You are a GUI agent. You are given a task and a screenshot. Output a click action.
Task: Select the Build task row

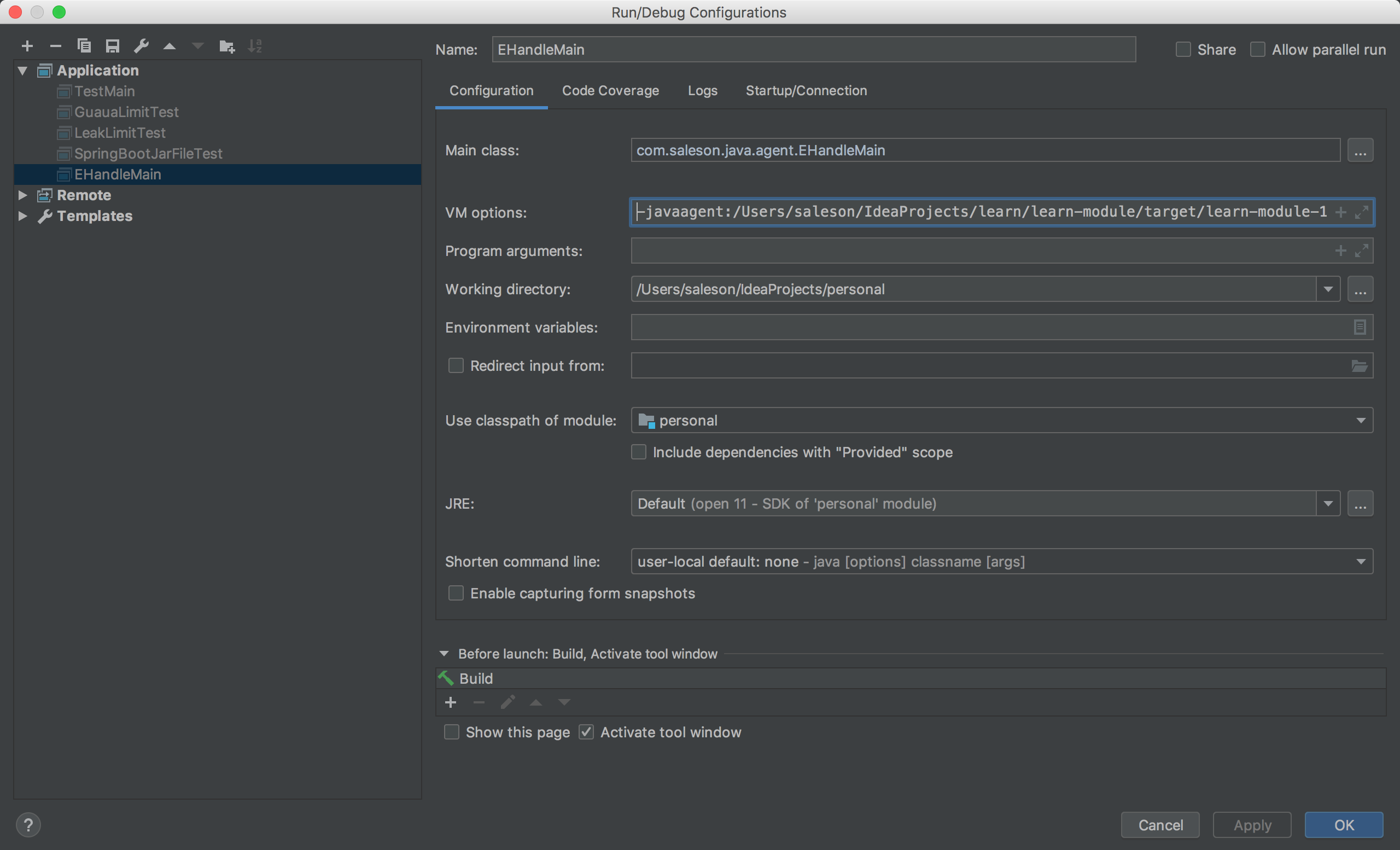pos(911,678)
